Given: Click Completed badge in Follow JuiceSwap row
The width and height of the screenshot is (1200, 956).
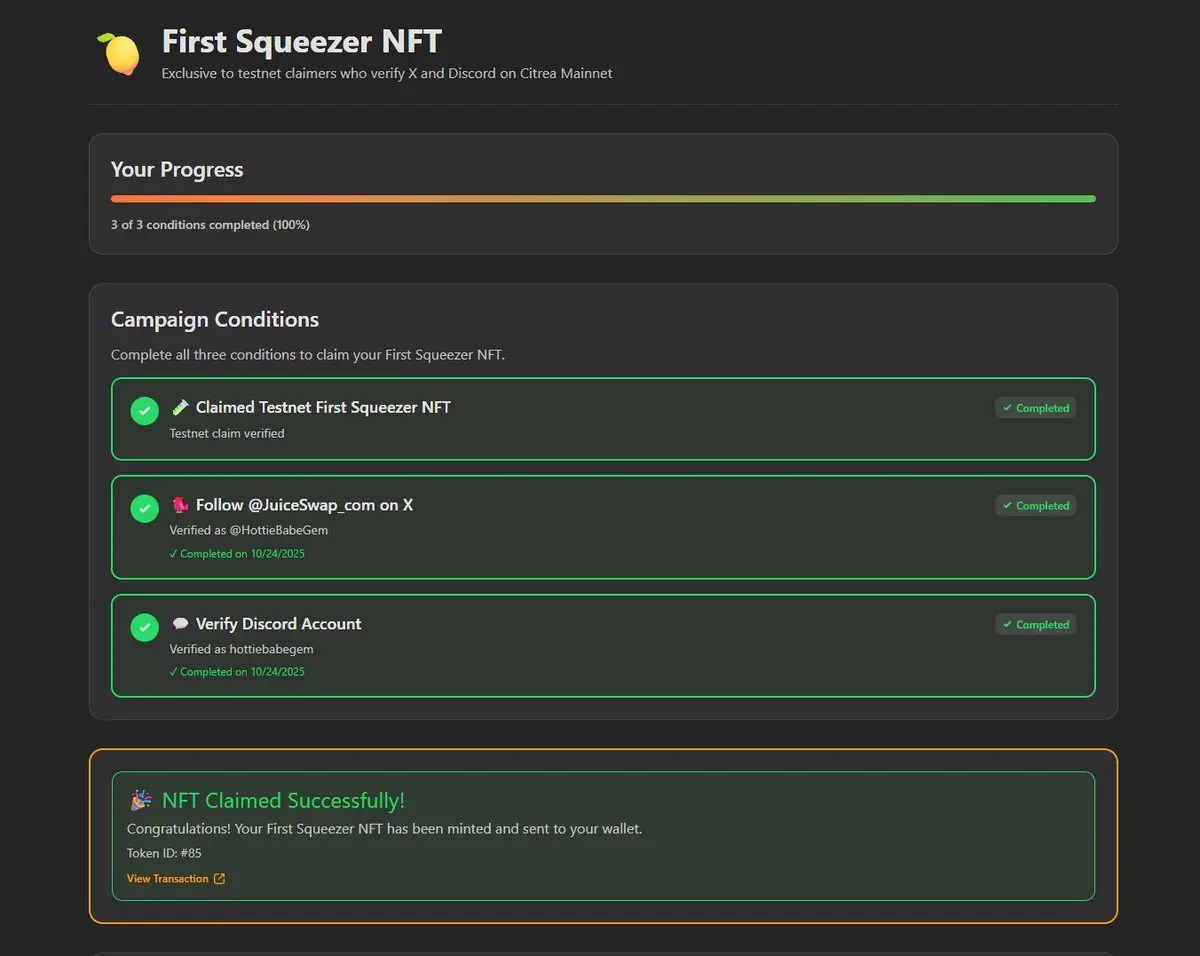Looking at the screenshot, I should [1035, 506].
